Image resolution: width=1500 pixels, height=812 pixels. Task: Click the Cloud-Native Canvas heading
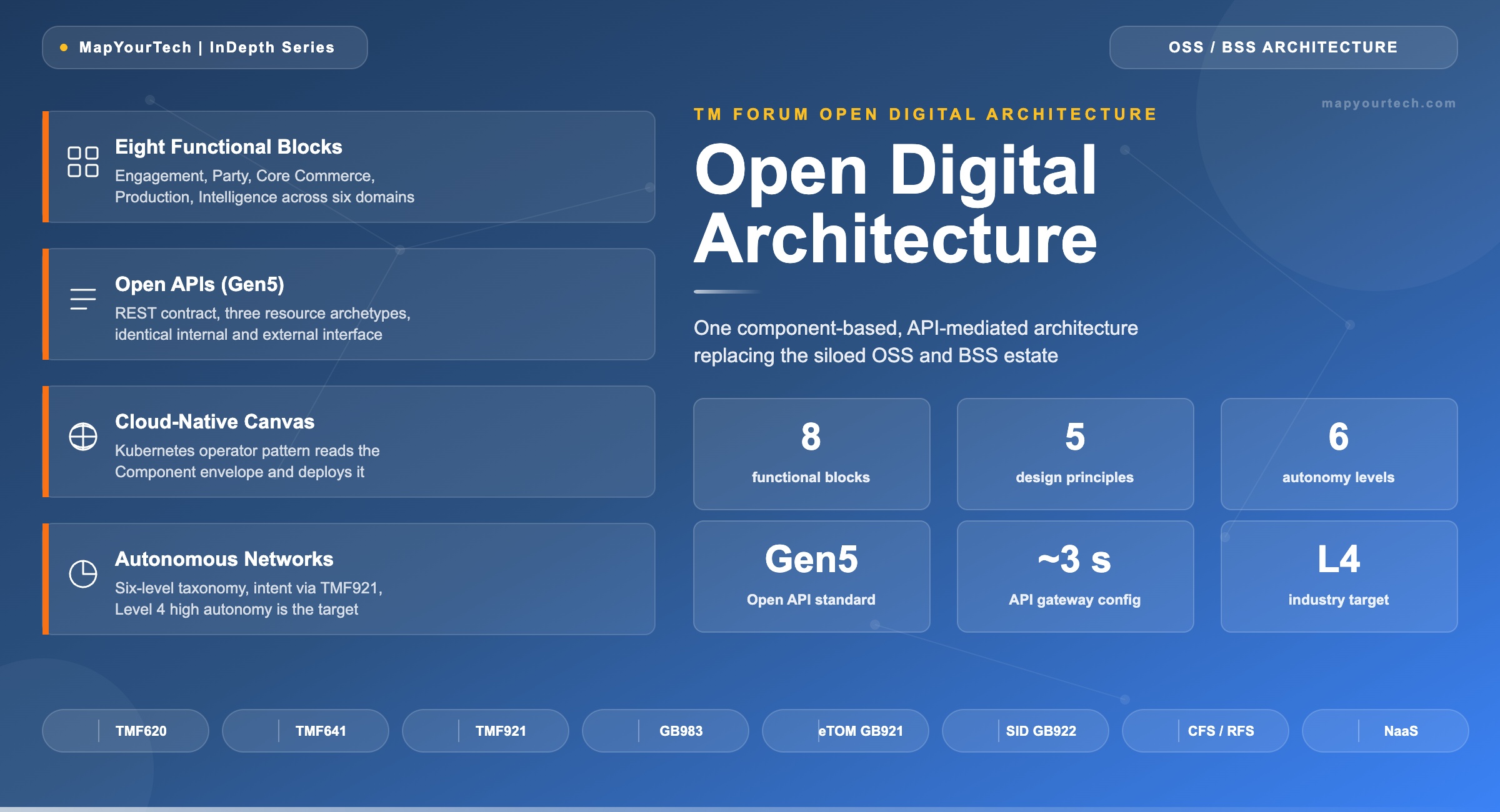(214, 422)
